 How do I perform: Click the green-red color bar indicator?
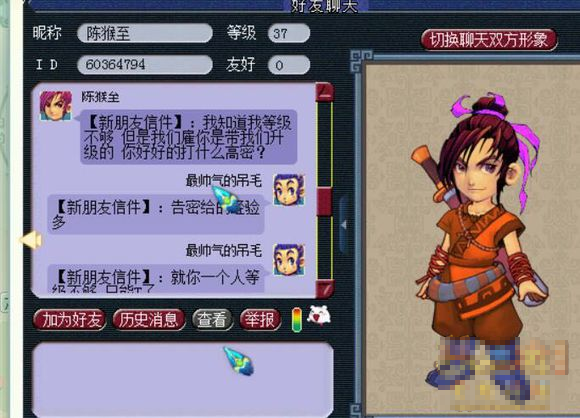point(297,320)
